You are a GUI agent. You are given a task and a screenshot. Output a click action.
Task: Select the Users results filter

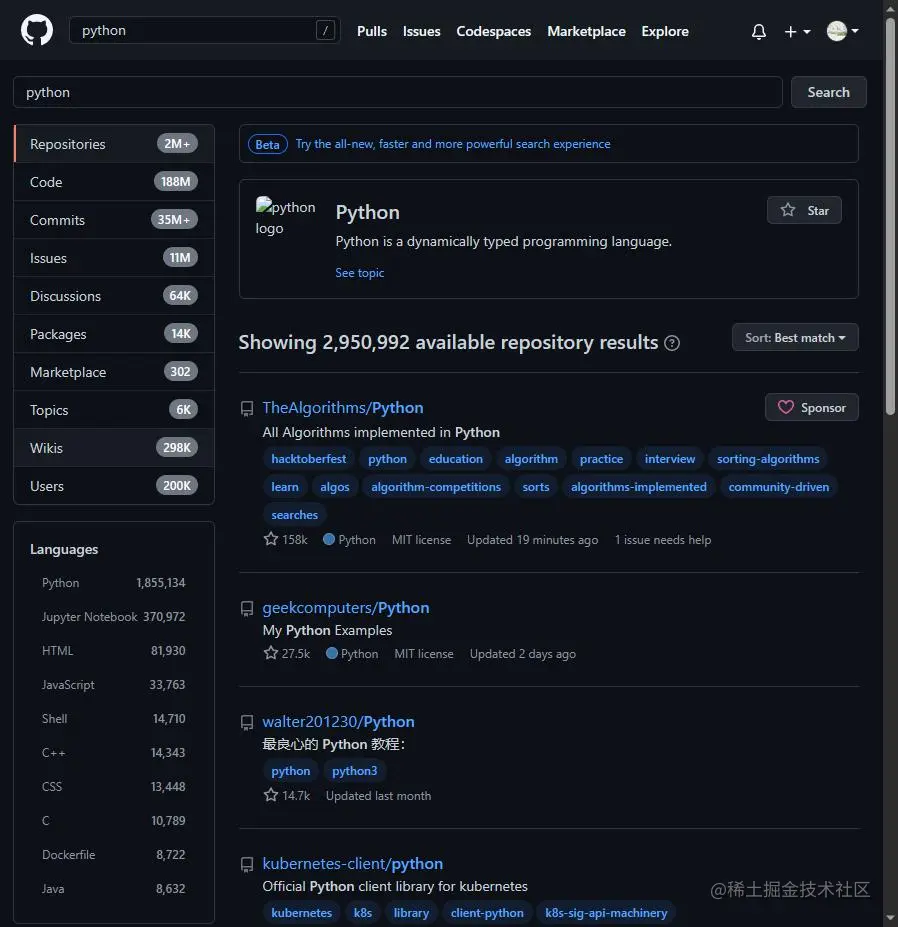pyautogui.click(x=114, y=485)
